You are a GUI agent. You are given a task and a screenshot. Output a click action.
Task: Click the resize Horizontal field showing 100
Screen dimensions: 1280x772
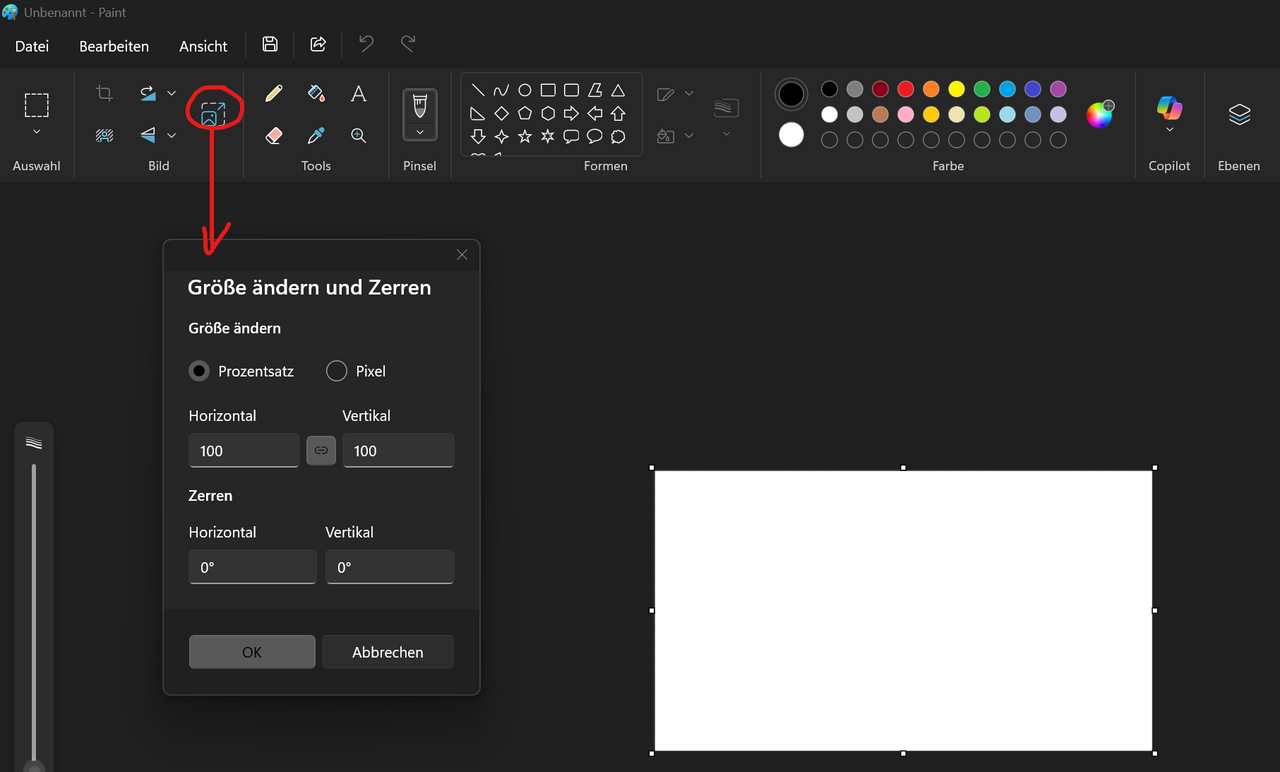point(244,451)
